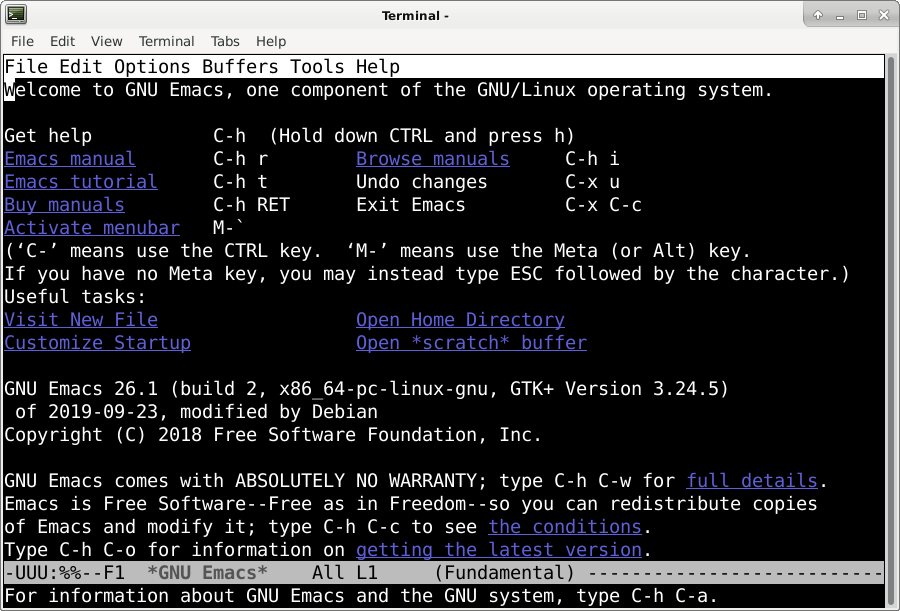
Task: Click the Activate menubar link
Action: click(92, 227)
